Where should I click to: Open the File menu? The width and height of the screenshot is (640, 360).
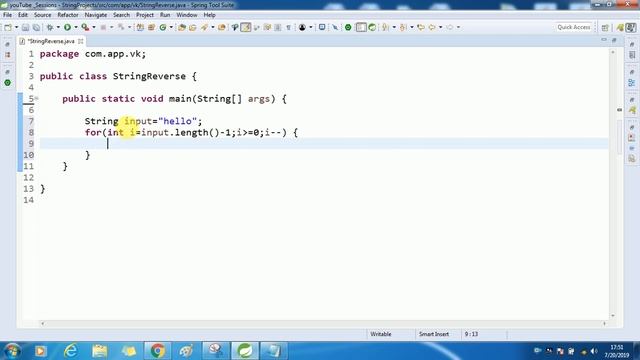(7, 15)
